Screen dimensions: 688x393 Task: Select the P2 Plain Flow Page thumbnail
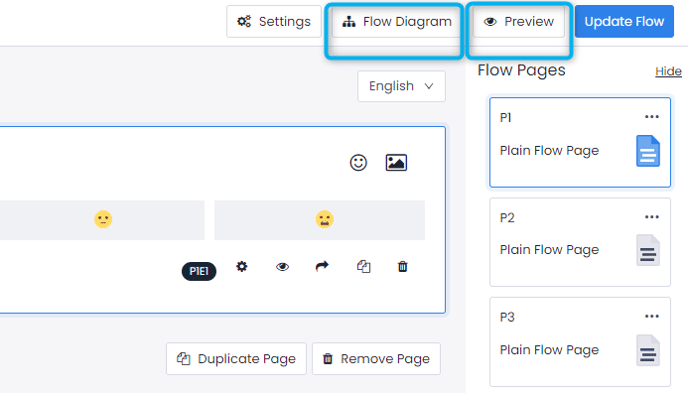(580, 242)
